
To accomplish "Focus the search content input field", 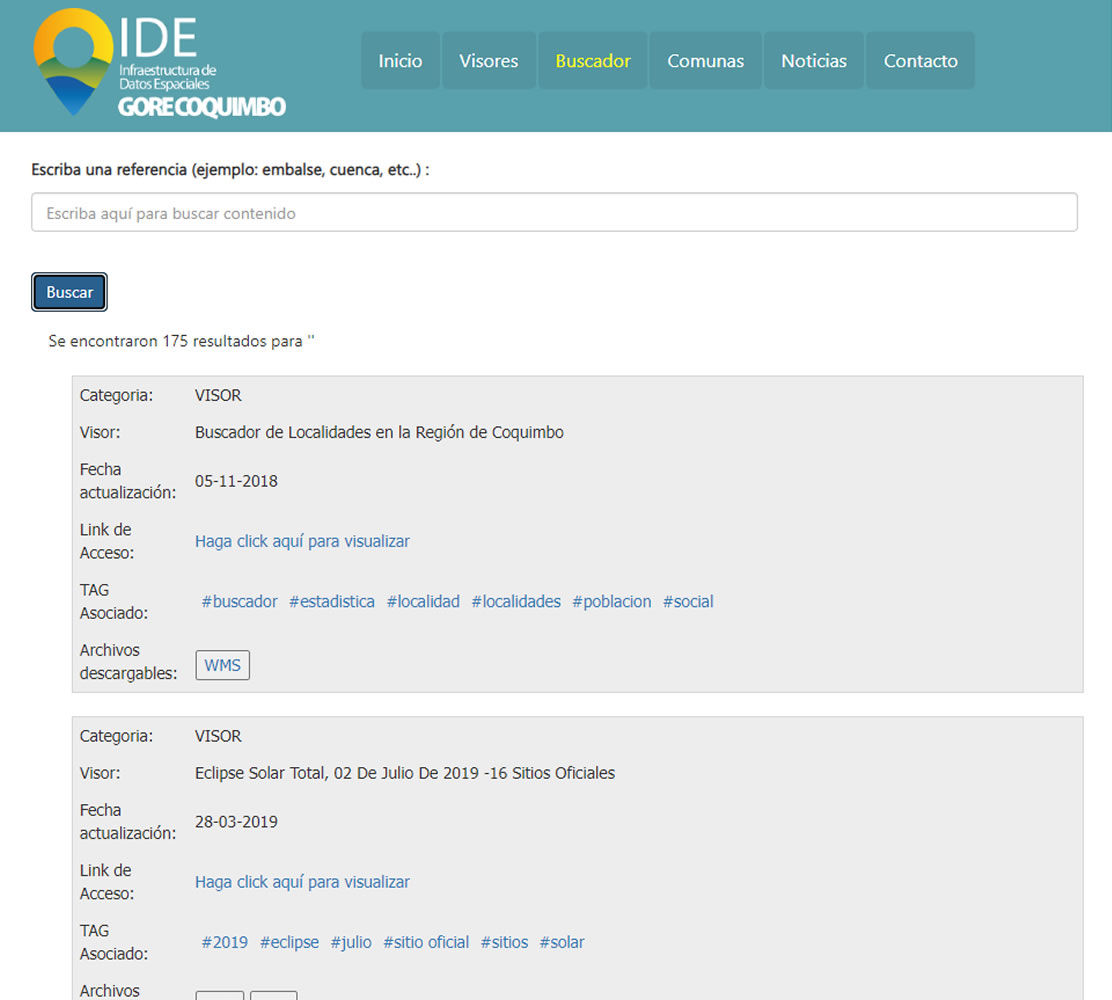I will click(x=555, y=212).
